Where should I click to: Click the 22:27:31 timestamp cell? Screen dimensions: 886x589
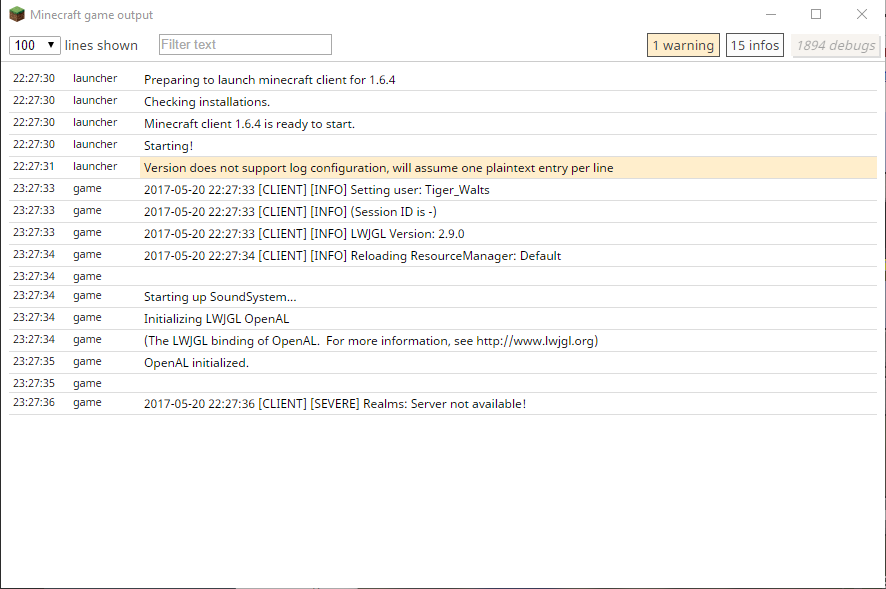[x=34, y=166]
